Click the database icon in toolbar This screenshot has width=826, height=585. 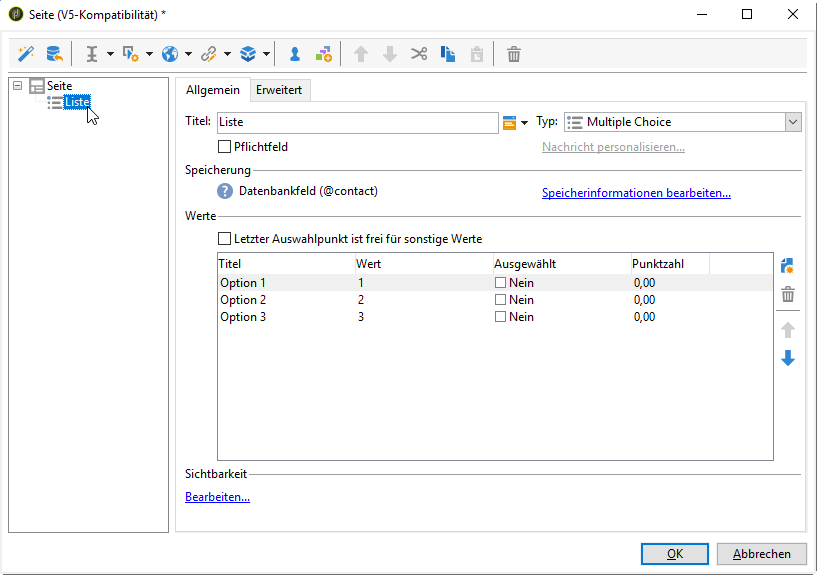pyautogui.click(x=54, y=54)
